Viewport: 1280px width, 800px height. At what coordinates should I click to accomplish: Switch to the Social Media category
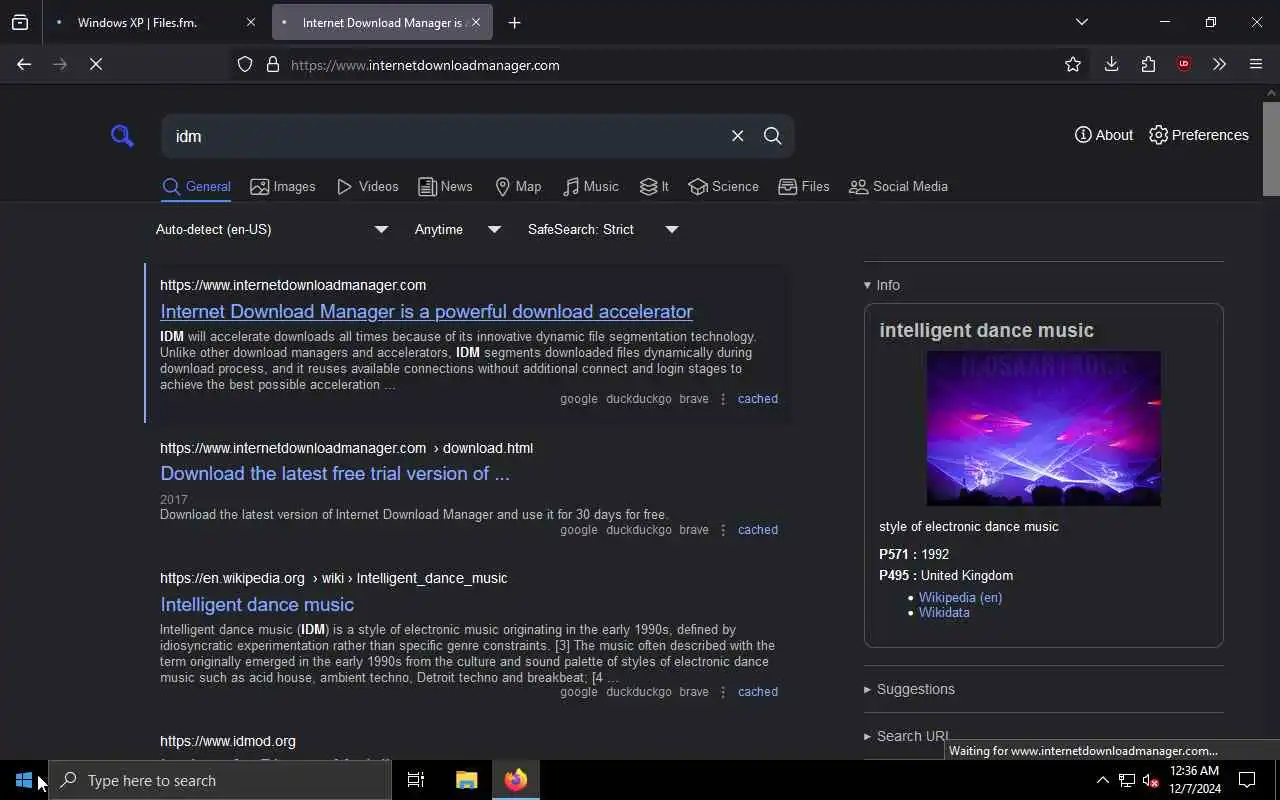tap(898, 187)
